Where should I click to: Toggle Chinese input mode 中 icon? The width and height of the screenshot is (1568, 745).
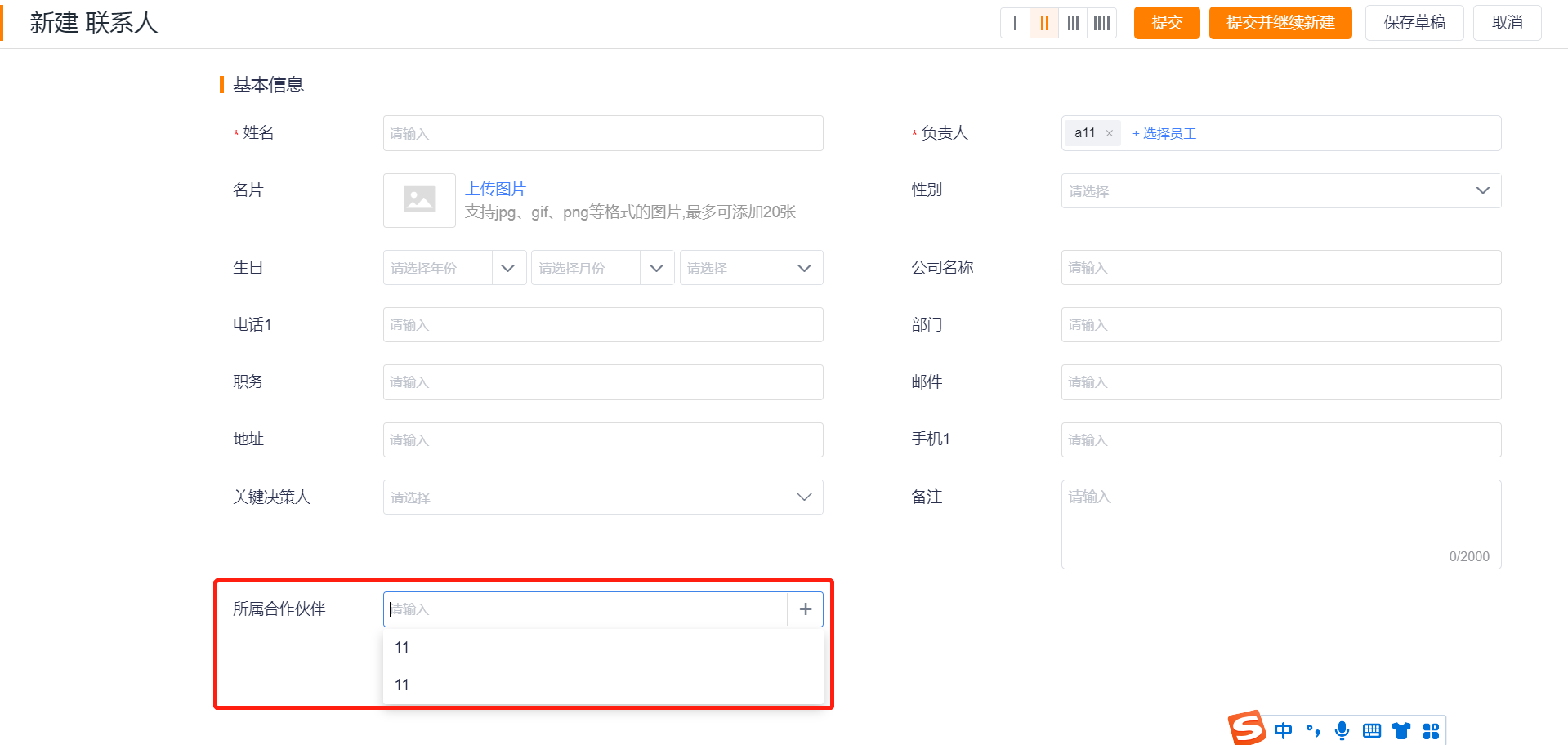coord(1283,730)
